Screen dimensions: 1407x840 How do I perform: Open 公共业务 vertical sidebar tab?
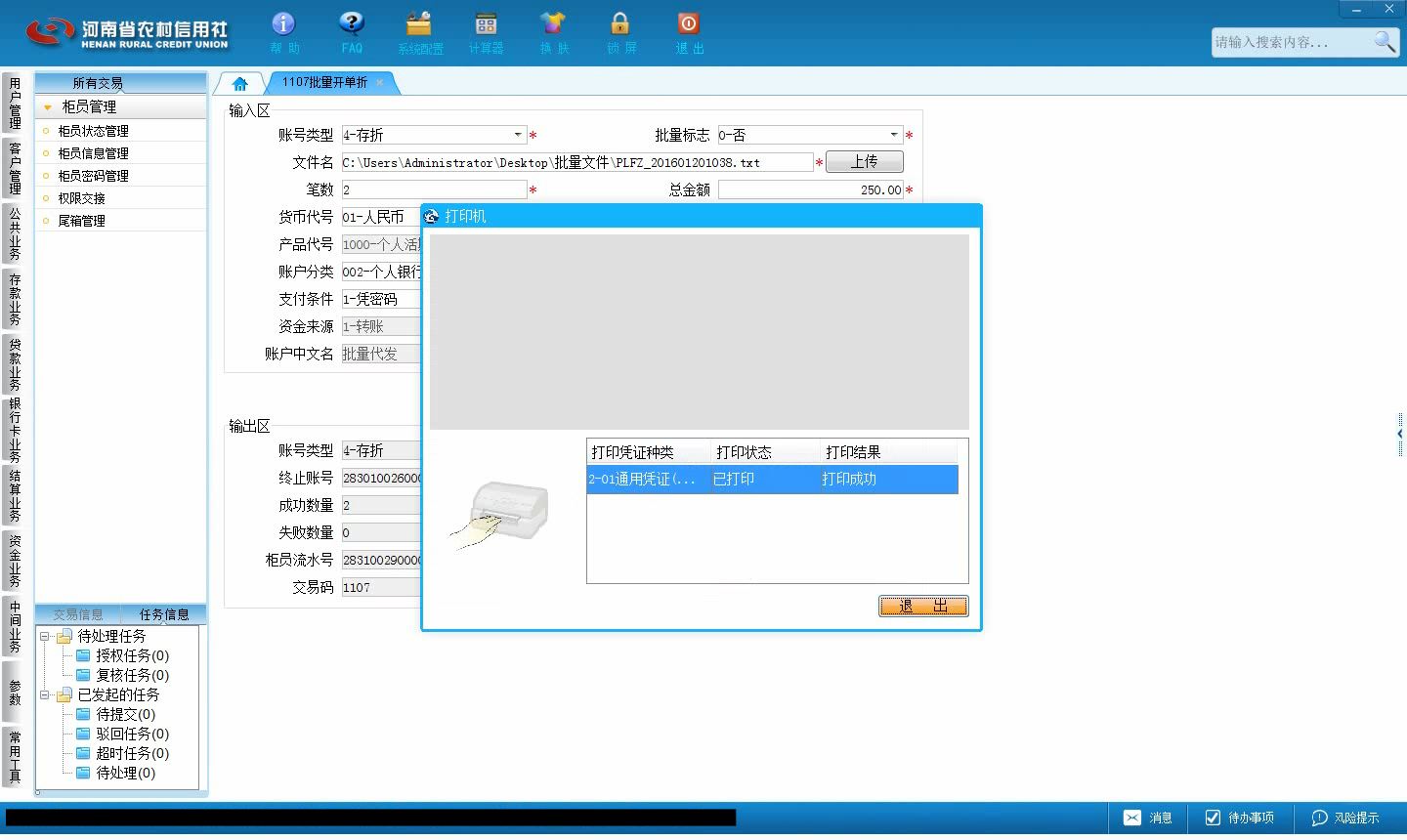tap(14, 233)
